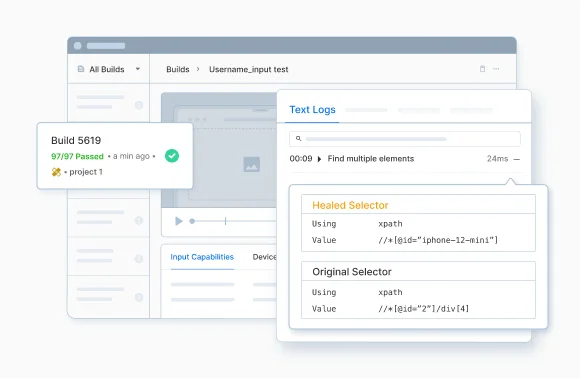Click the log search input field

(x=405, y=139)
